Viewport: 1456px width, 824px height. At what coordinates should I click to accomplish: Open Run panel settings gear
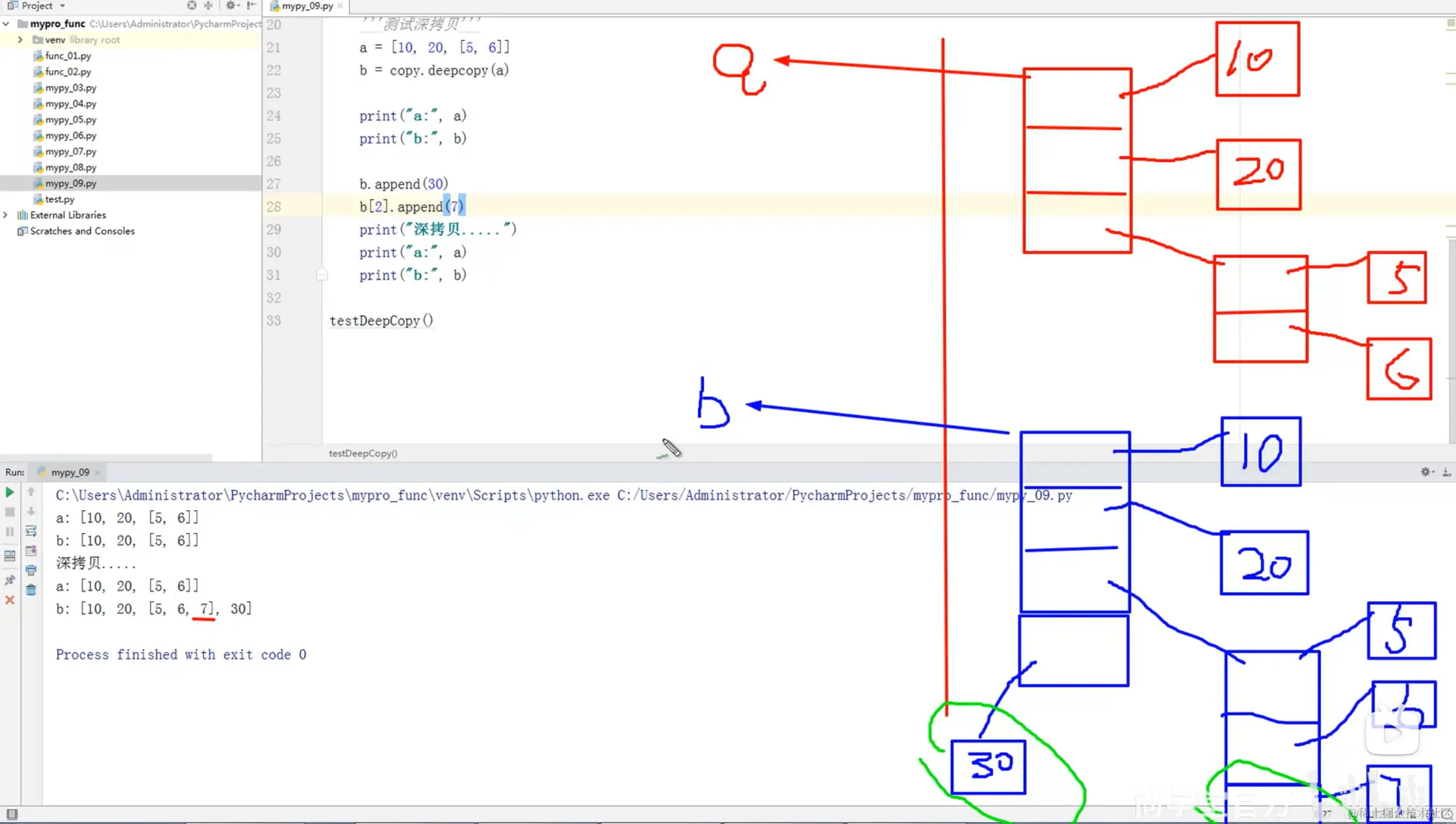click(1425, 472)
